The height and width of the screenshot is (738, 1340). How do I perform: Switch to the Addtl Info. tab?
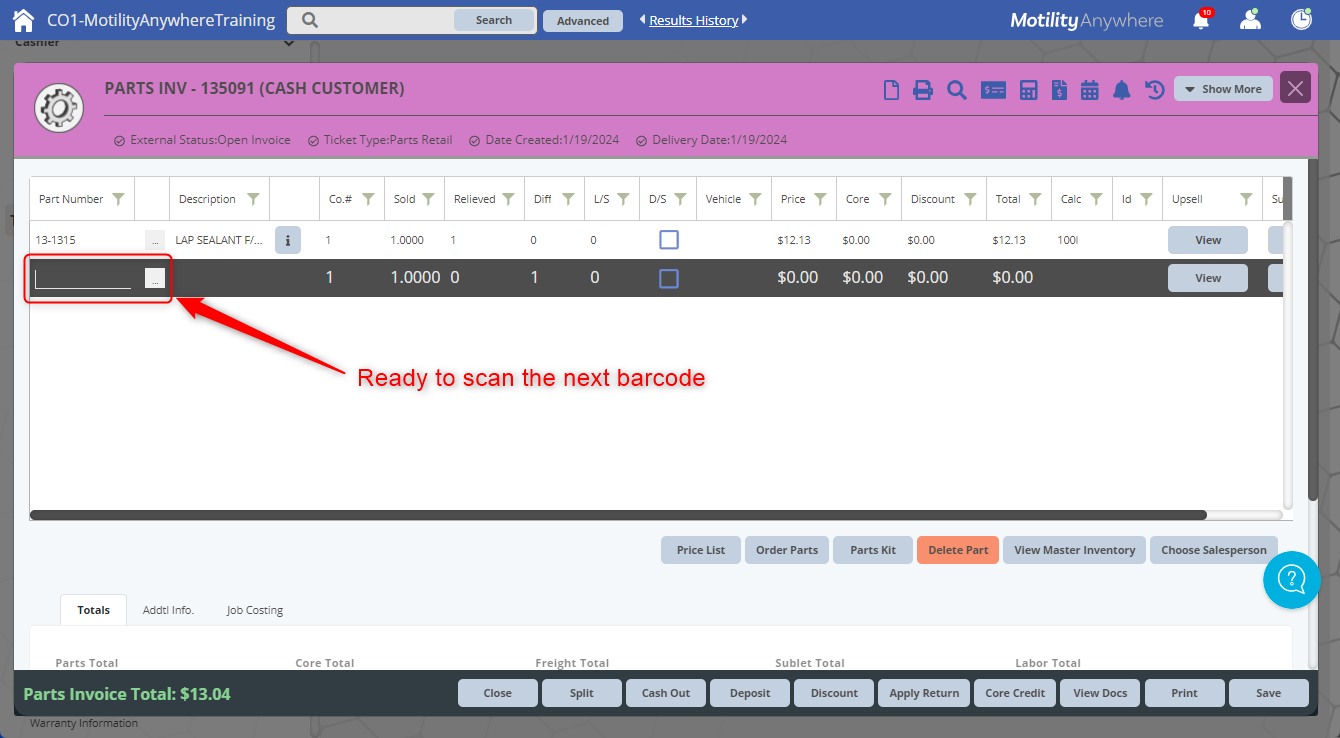[x=168, y=610]
